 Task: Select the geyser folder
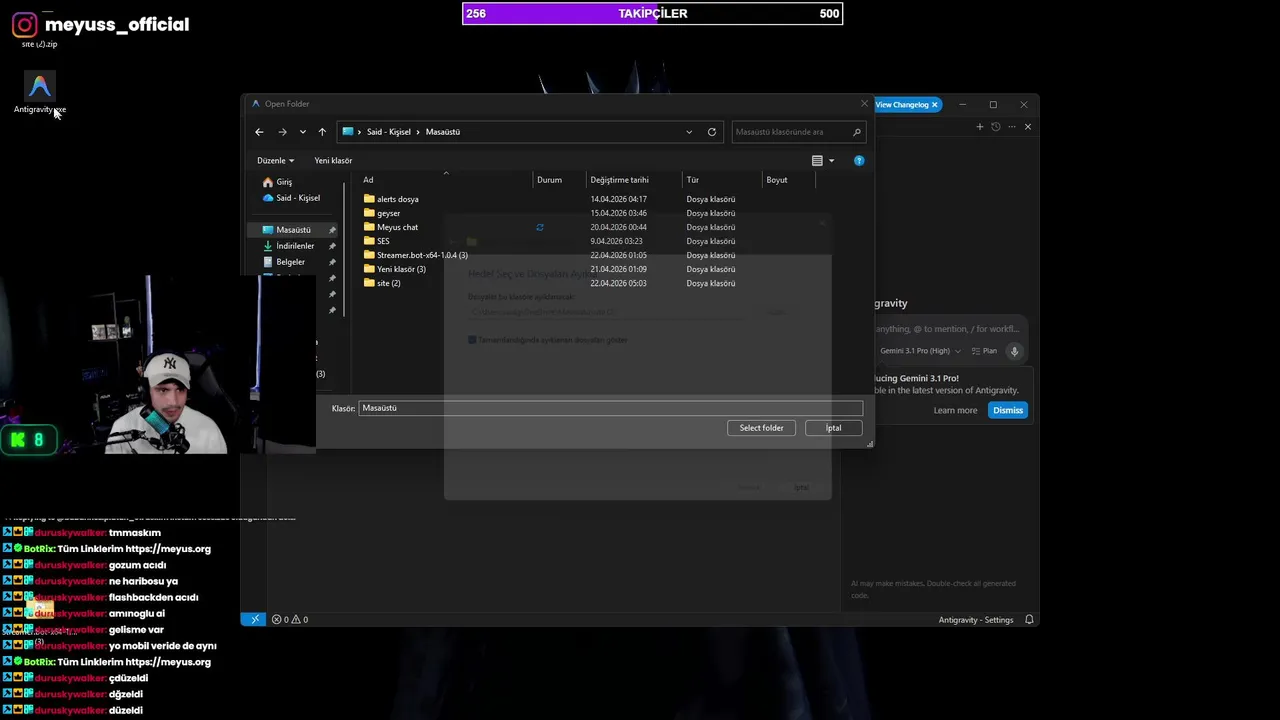coord(388,213)
